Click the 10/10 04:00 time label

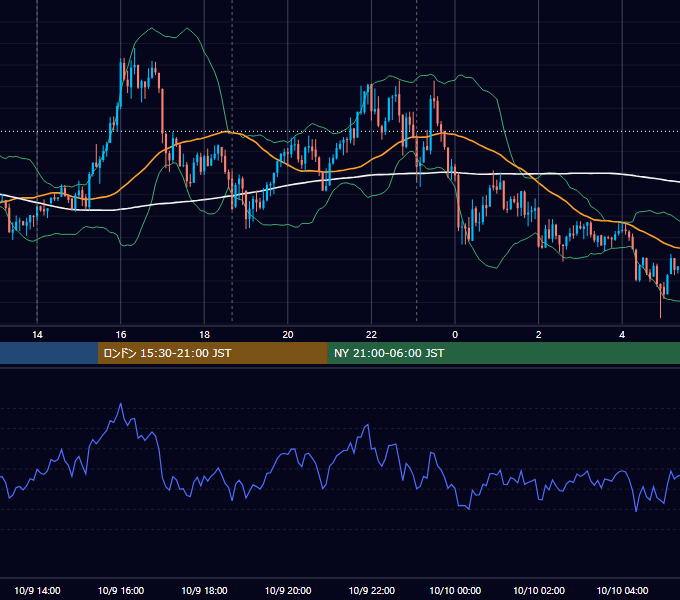622,590
